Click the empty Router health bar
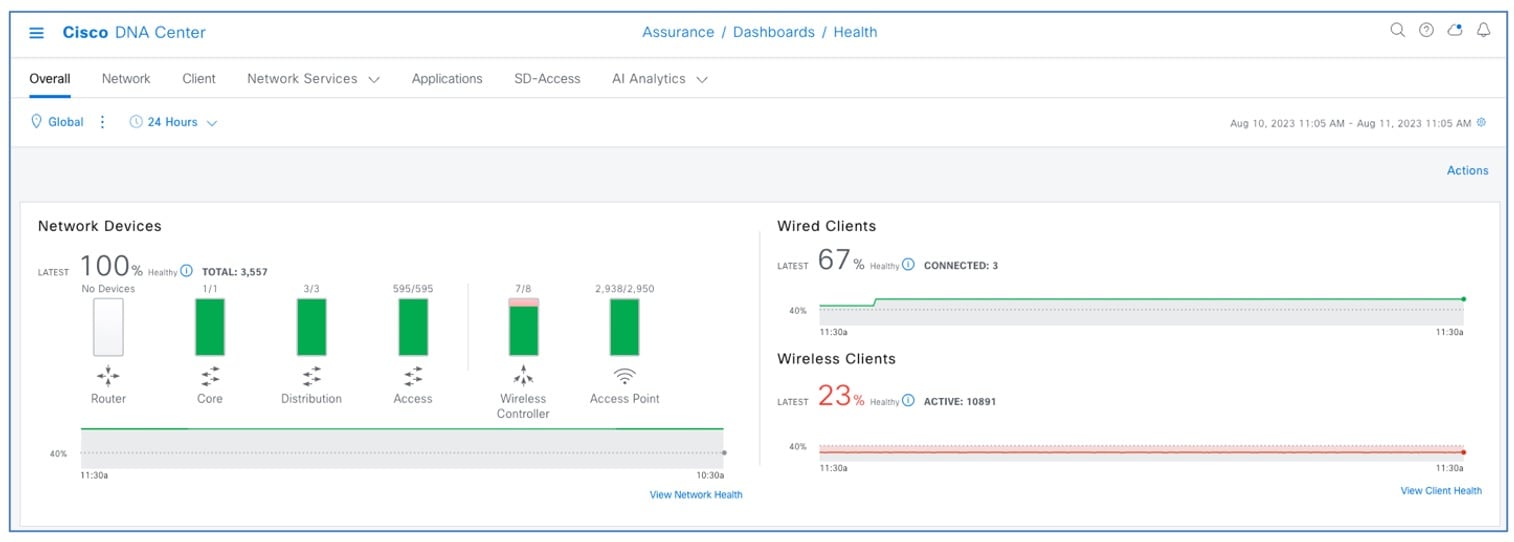1514x542 pixels. [108, 327]
